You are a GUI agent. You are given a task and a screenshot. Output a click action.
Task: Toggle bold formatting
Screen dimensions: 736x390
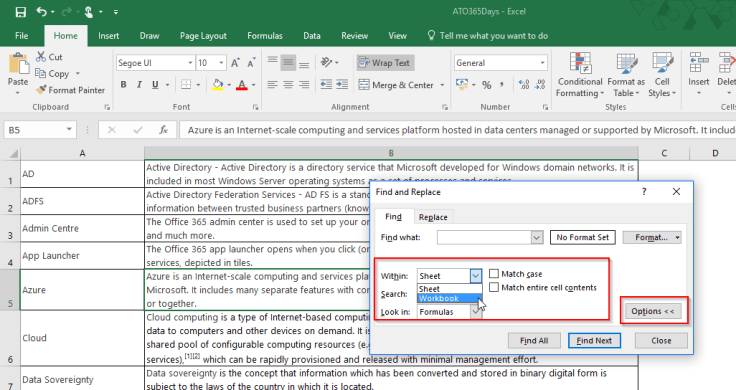[123, 84]
